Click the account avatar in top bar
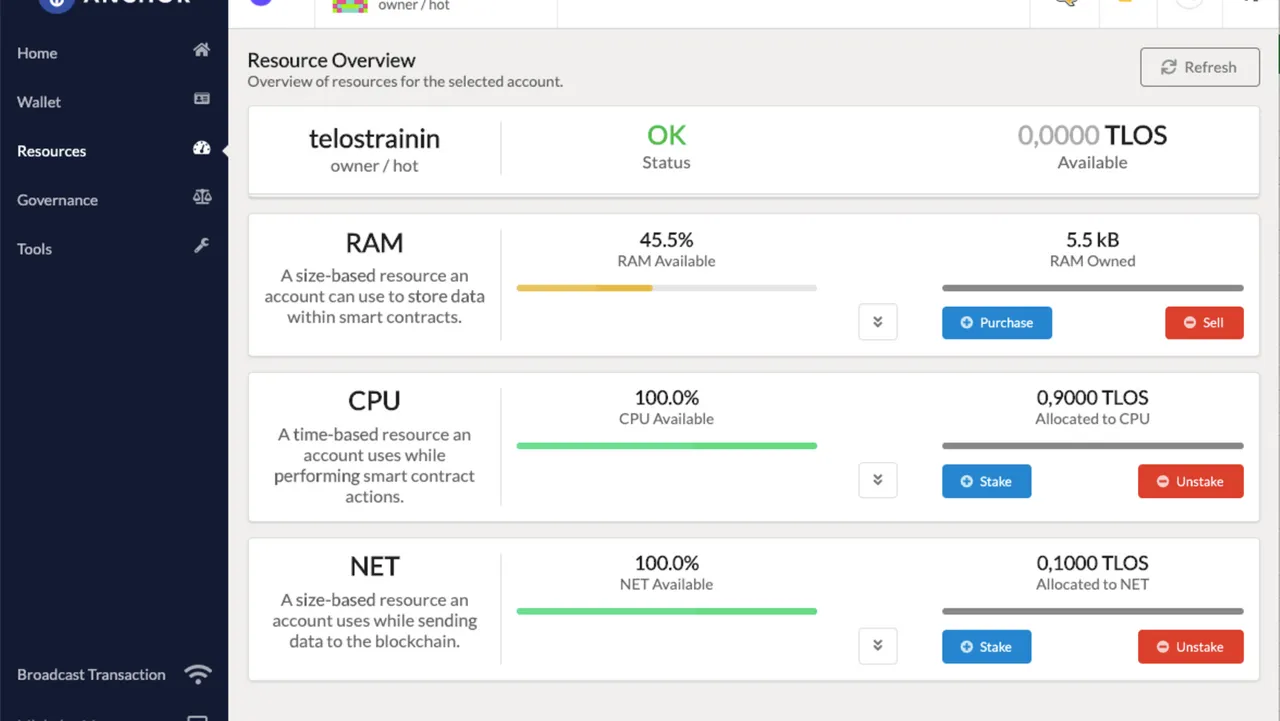 (350, 5)
